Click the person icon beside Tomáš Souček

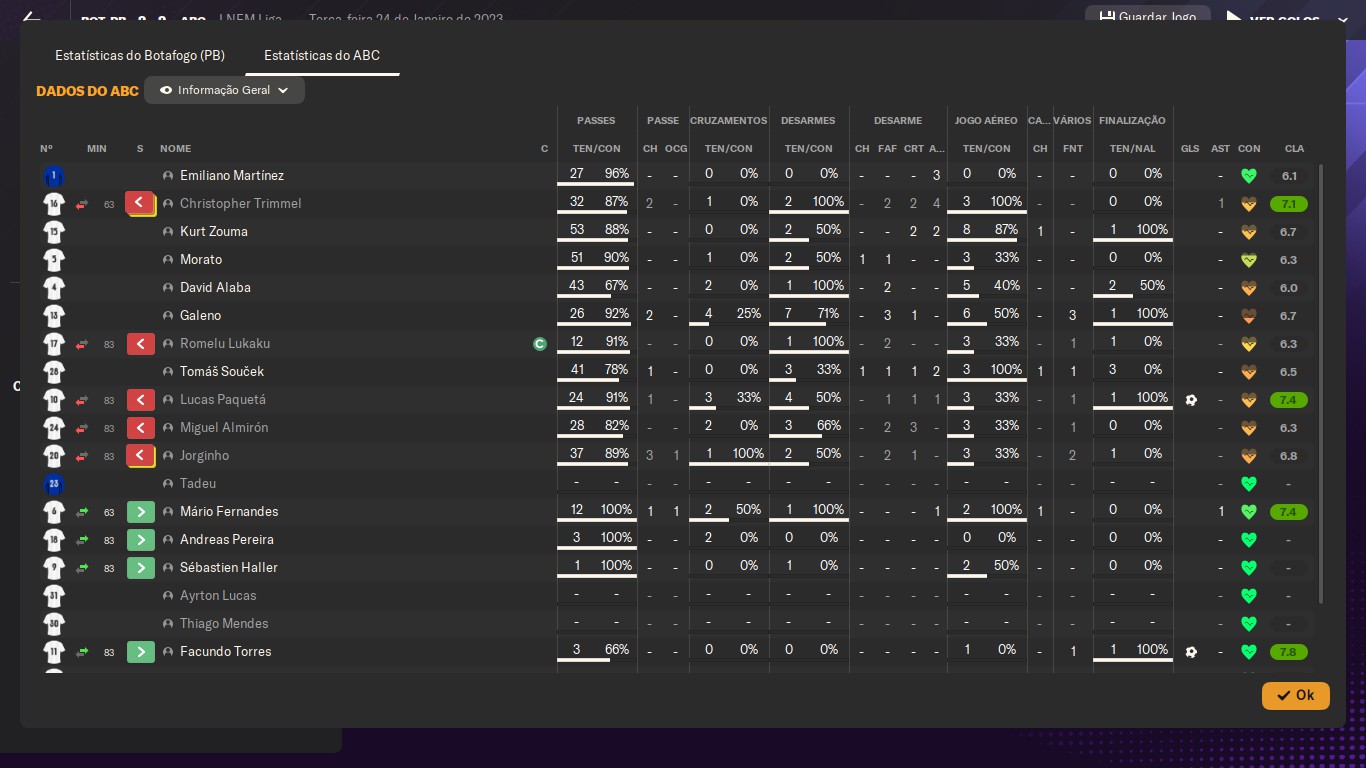[x=168, y=372]
